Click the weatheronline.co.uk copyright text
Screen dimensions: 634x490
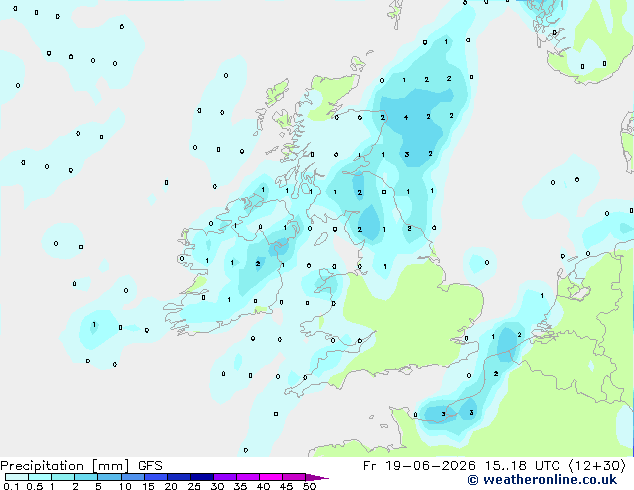[x=542, y=480]
